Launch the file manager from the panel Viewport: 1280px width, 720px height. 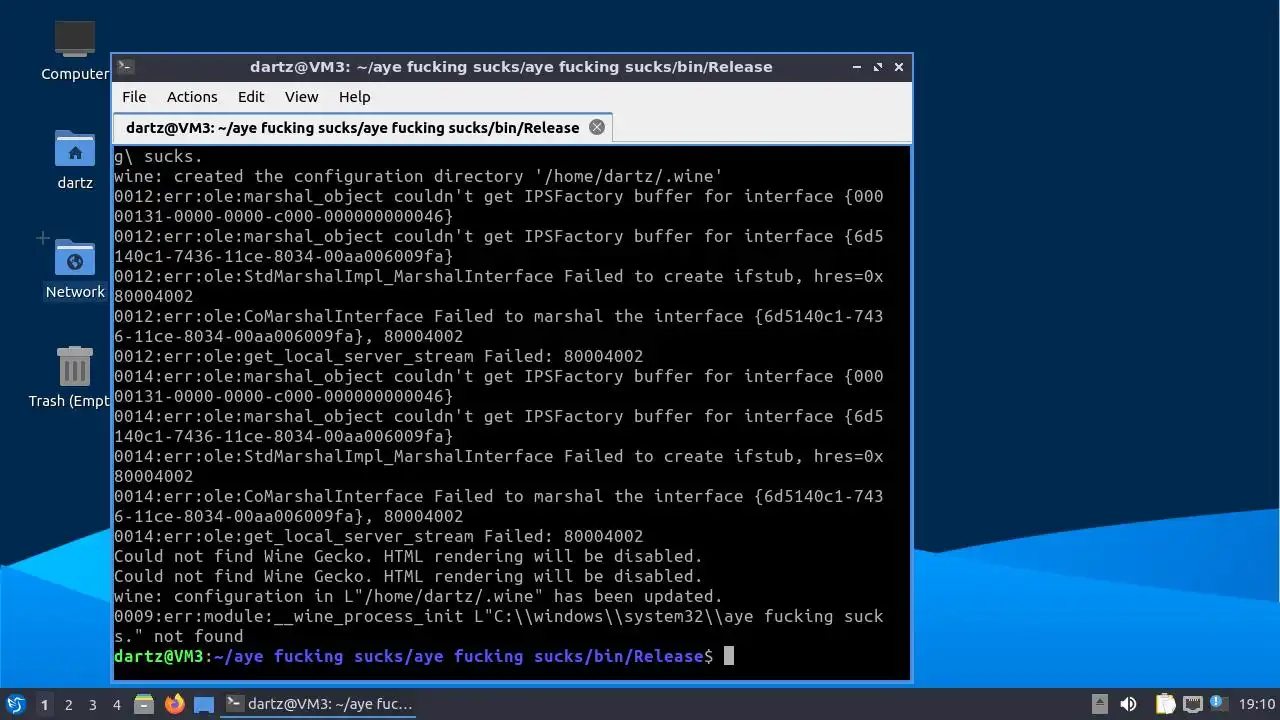pos(144,704)
